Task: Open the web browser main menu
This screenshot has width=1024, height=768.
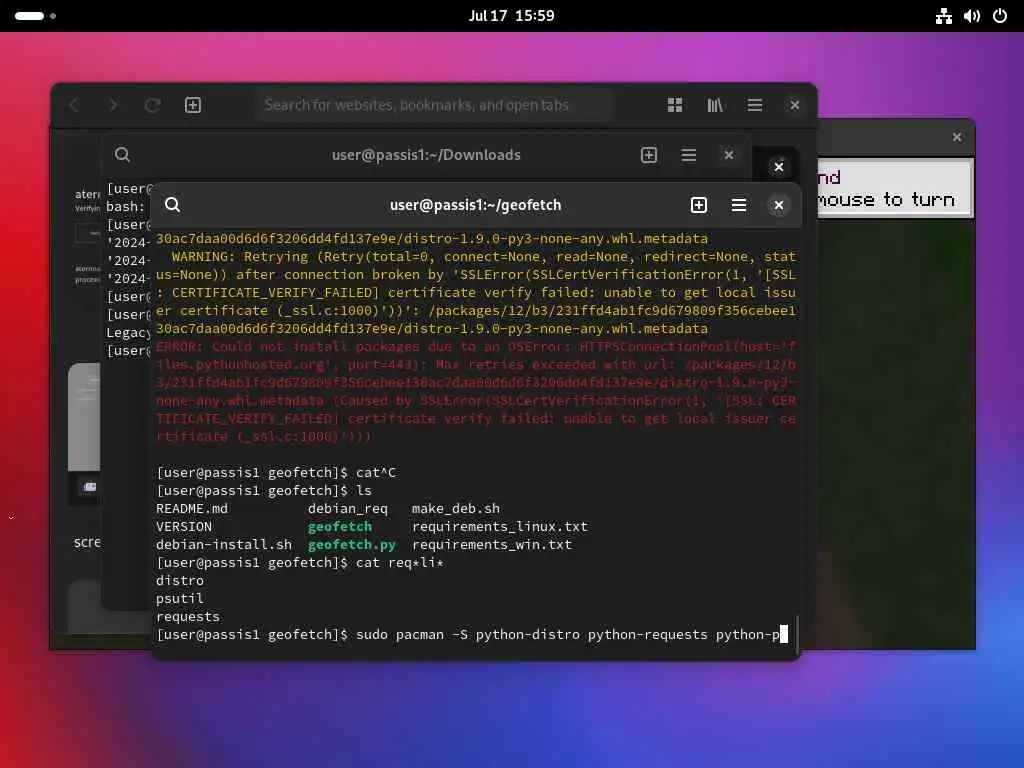Action: pyautogui.click(x=754, y=105)
